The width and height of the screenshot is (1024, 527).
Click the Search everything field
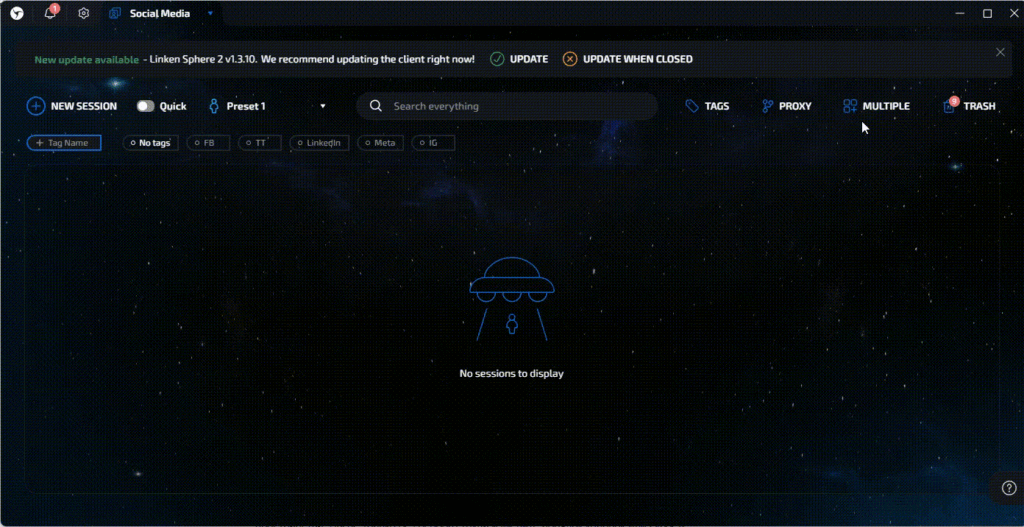(x=507, y=106)
